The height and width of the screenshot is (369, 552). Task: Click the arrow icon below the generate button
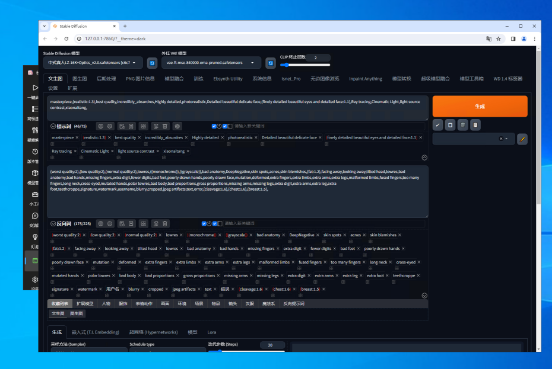coord(438,125)
